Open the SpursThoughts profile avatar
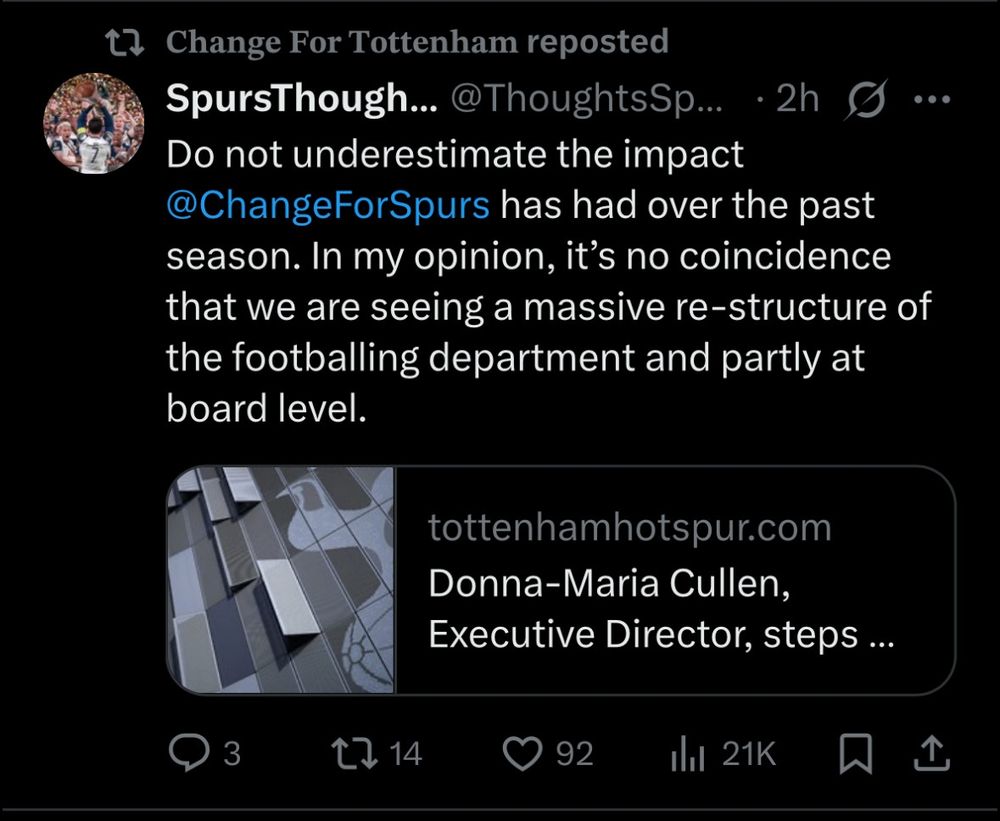 tap(94, 124)
